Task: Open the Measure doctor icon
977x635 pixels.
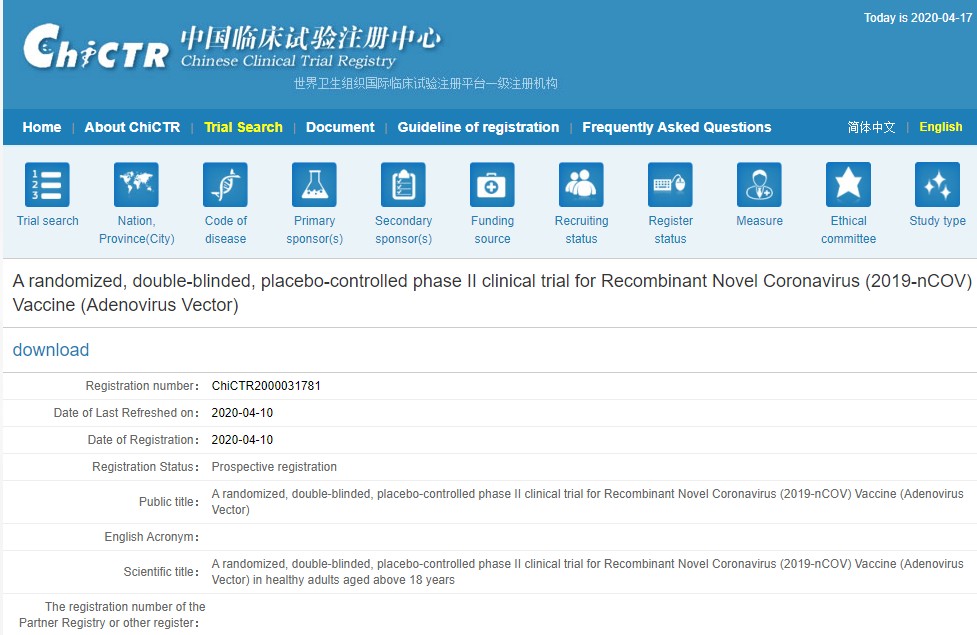Action: 759,185
